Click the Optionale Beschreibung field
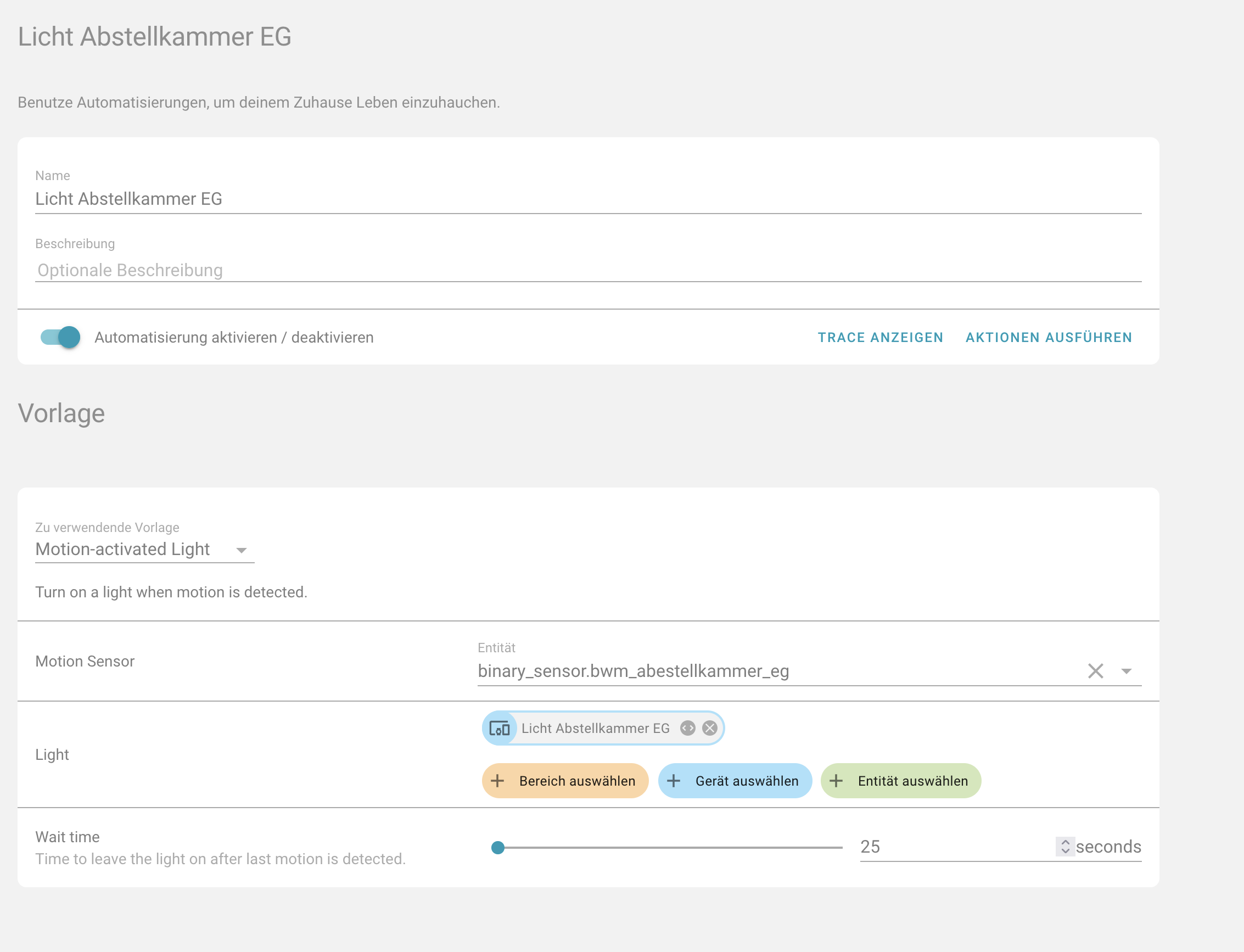1244x952 pixels. click(x=587, y=270)
